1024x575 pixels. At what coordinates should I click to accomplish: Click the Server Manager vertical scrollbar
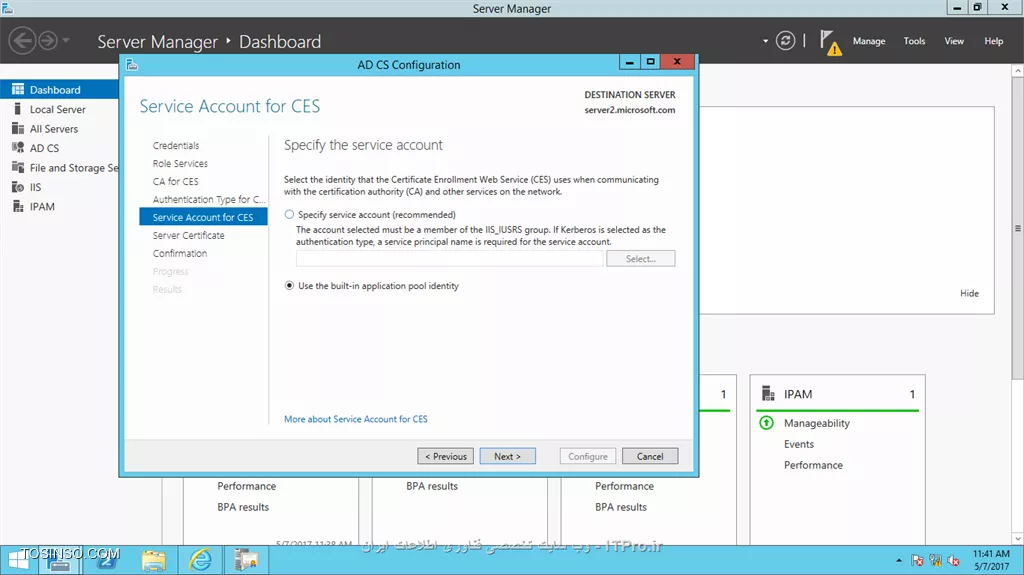(x=1017, y=229)
